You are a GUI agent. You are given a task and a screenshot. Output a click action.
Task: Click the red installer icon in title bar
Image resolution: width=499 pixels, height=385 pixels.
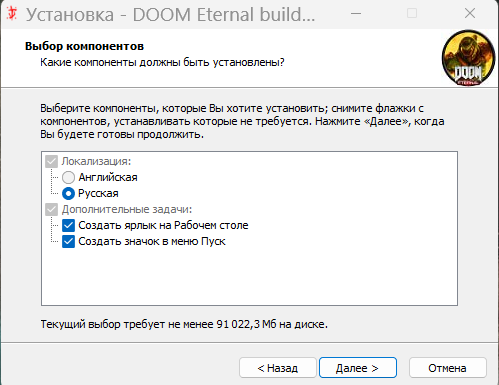pos(12,14)
